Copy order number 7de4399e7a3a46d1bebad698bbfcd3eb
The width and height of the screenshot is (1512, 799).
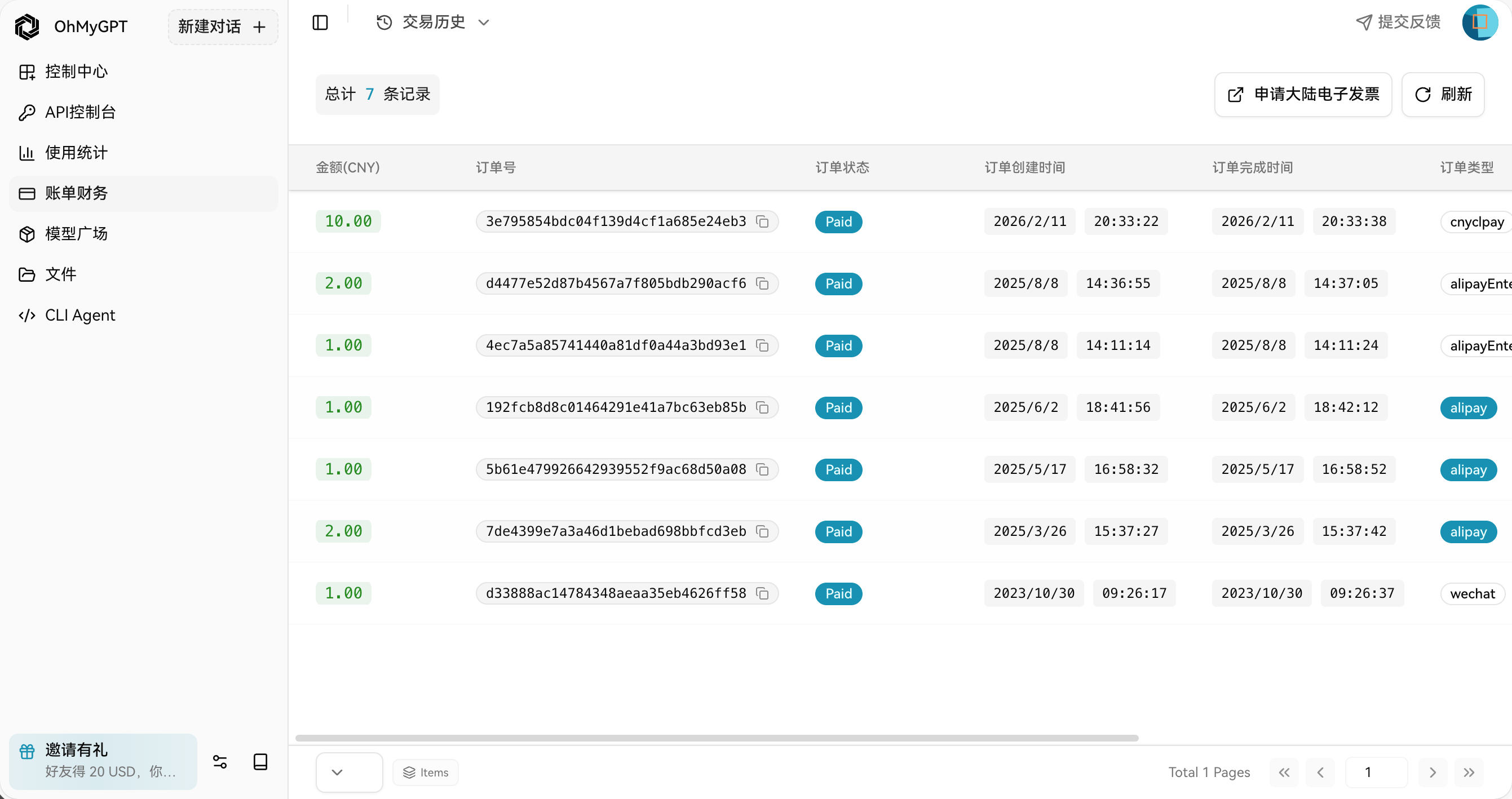(762, 531)
